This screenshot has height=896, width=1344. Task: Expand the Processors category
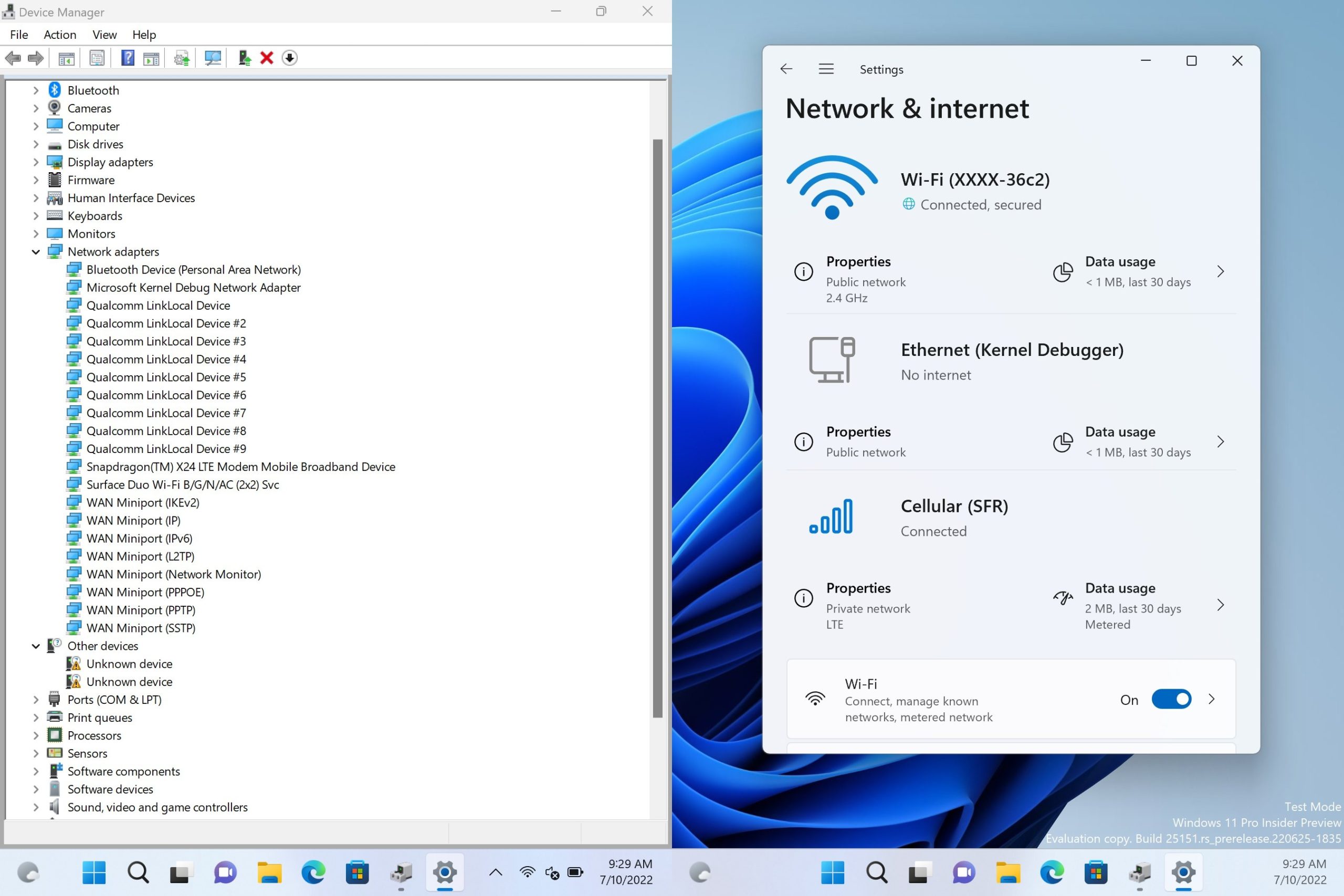coord(35,735)
